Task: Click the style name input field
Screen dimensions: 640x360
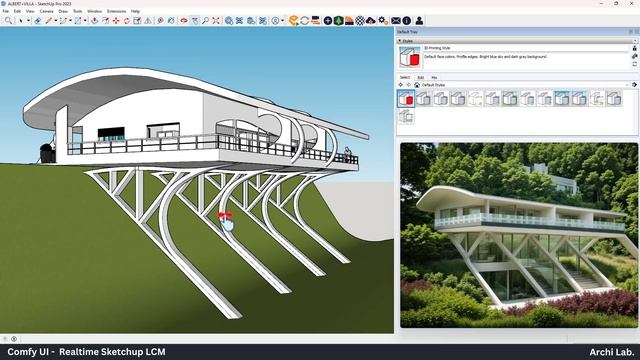Action: pos(526,48)
